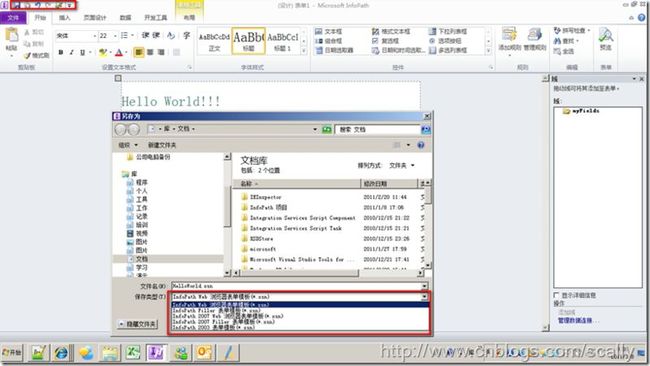Switch to the Data (数据) tab

[125, 18]
